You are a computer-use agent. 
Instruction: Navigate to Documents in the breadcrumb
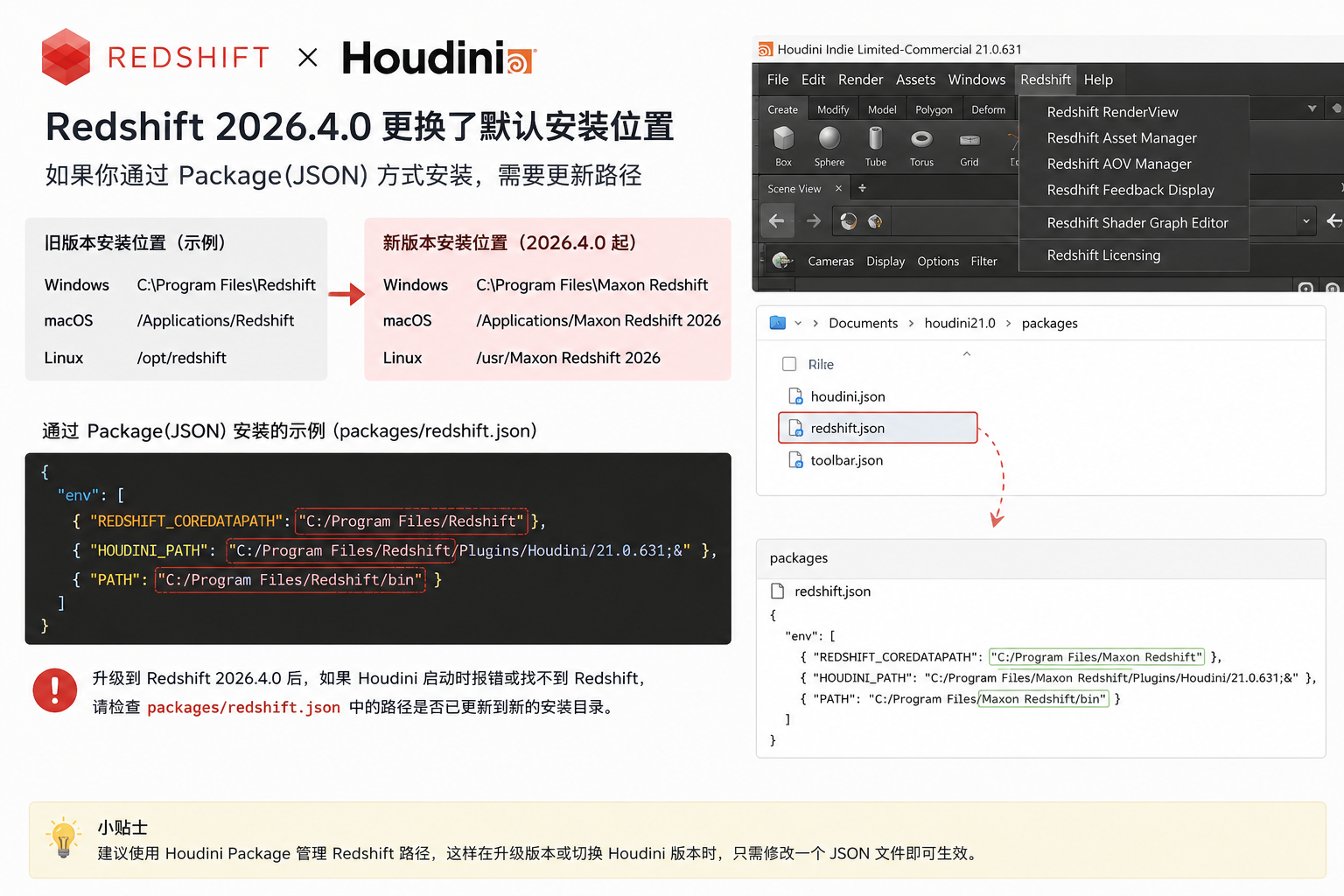tap(863, 323)
